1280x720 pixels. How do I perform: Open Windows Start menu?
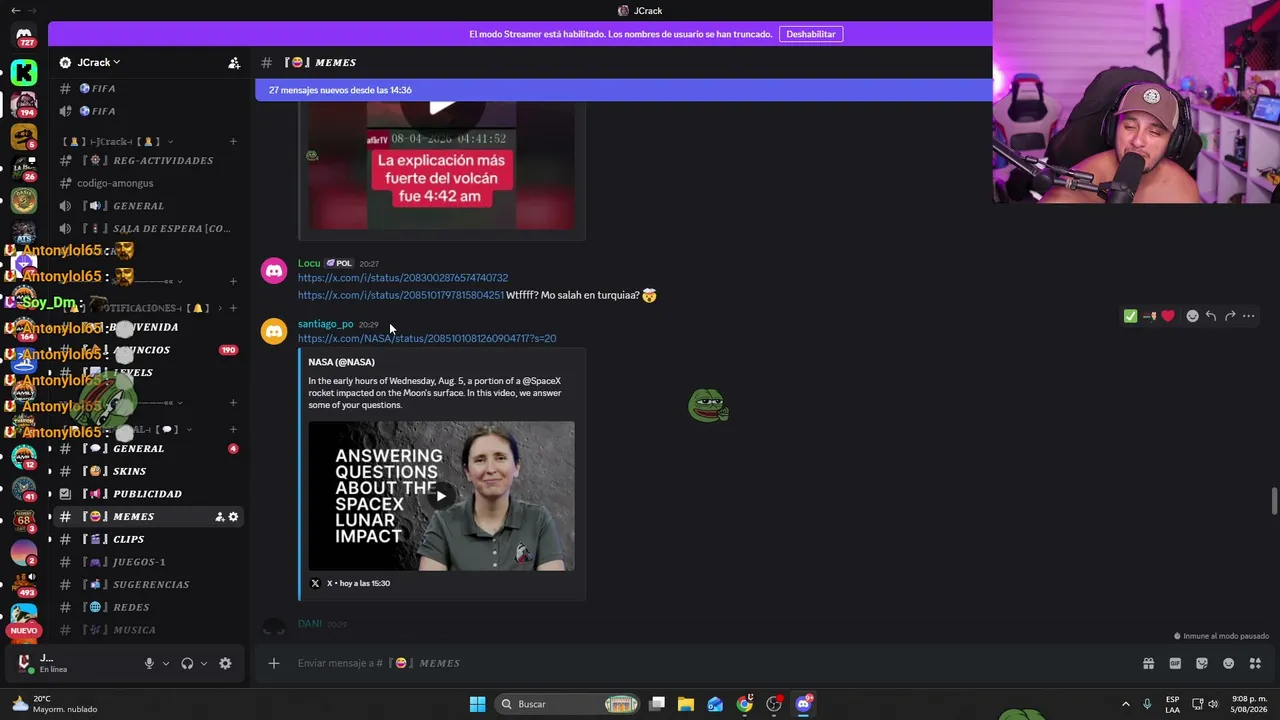477,704
